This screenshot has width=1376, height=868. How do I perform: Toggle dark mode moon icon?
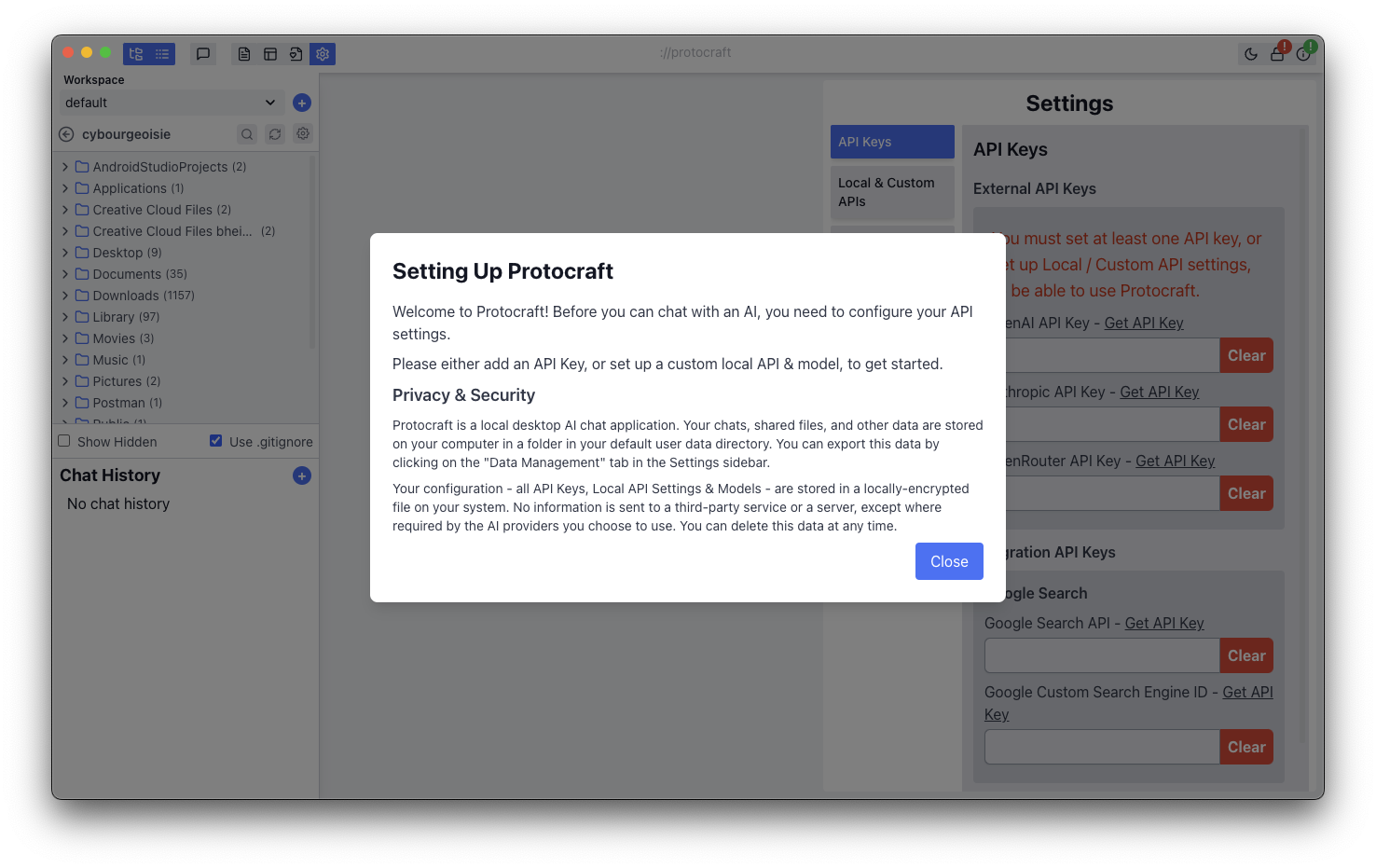[x=1251, y=54]
